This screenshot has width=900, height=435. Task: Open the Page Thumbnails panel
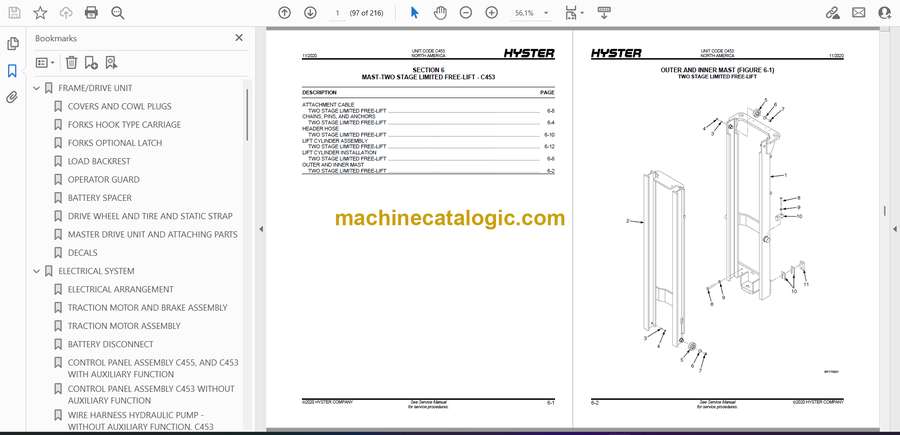13,44
